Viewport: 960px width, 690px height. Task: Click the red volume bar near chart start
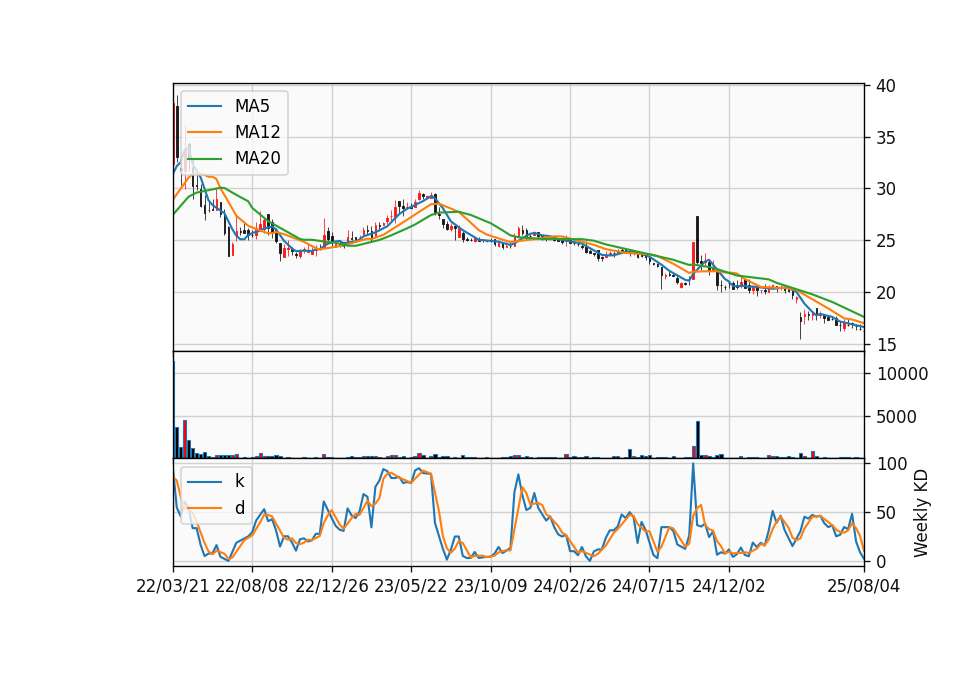[185, 439]
